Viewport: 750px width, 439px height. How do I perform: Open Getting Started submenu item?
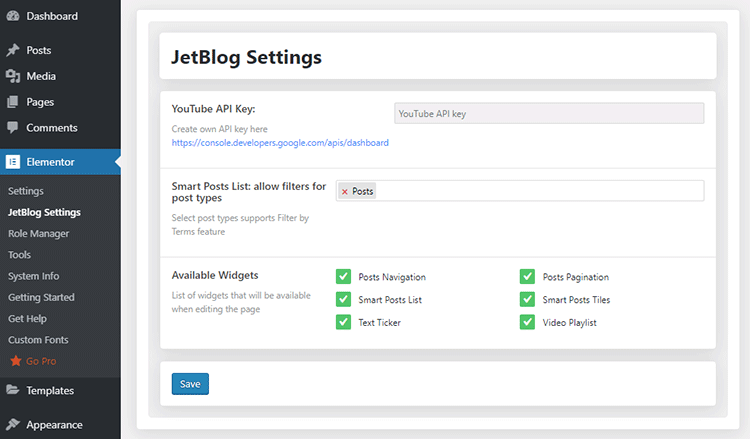41,297
